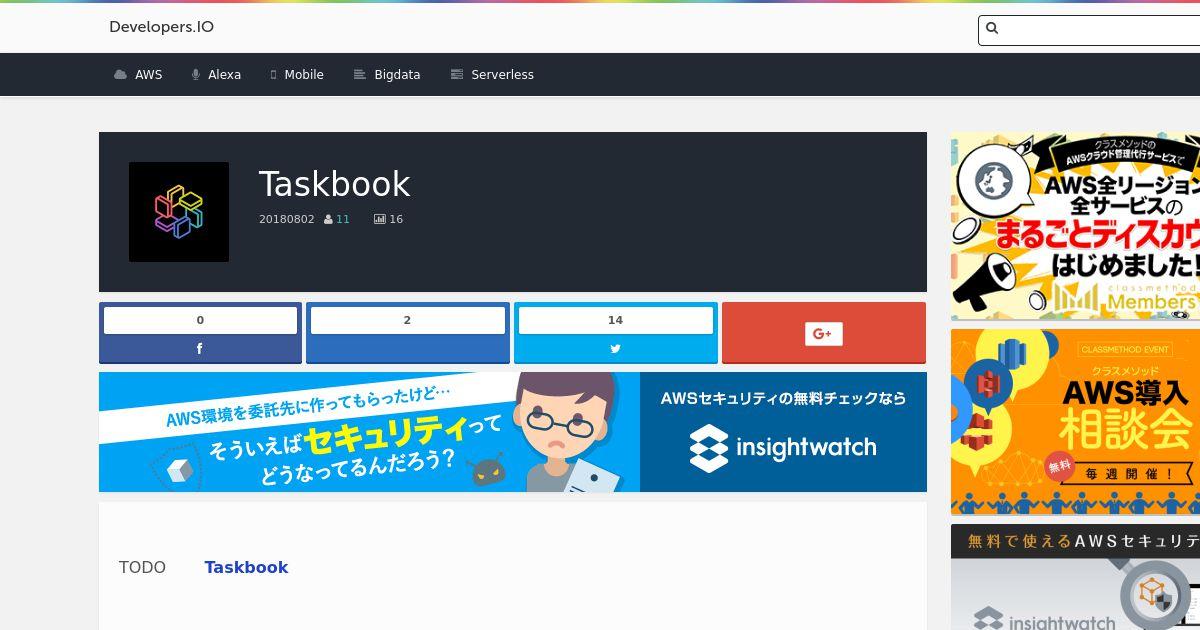The width and height of the screenshot is (1200, 630).
Task: Open the Alexa menu item
Action: click(x=224, y=75)
